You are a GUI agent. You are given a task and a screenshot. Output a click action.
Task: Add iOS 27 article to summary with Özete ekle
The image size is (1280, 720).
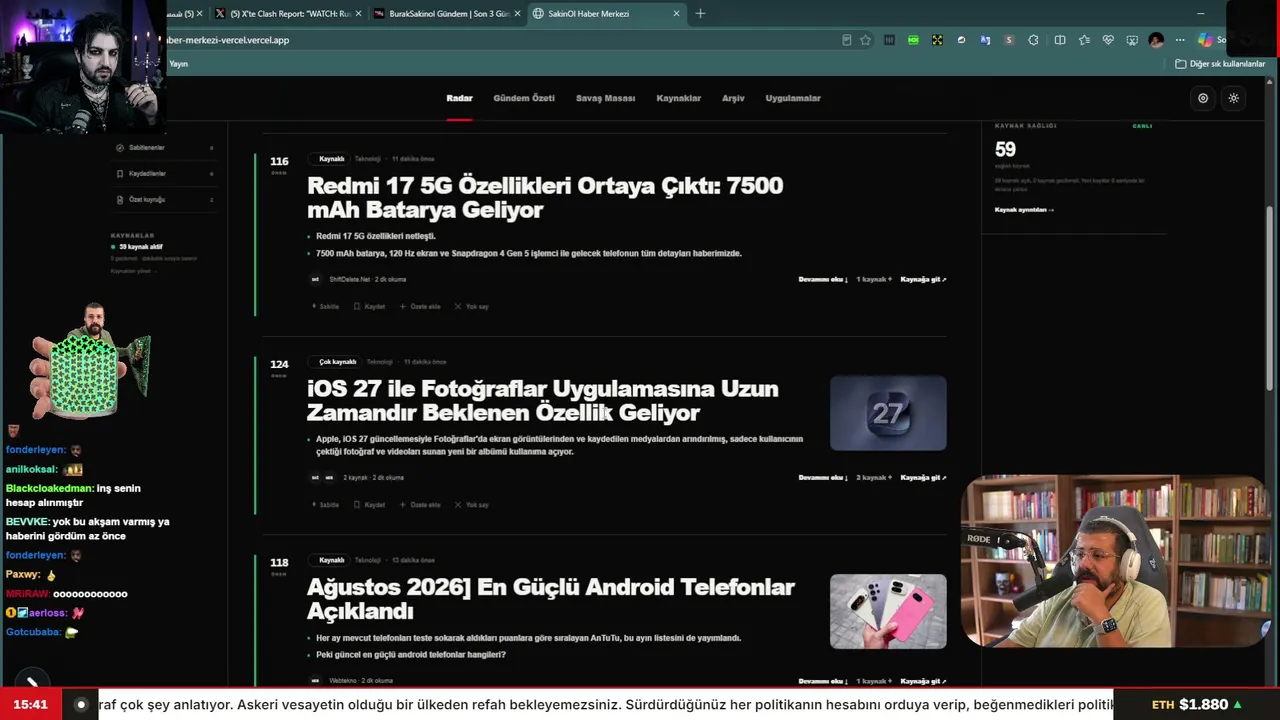[420, 505]
